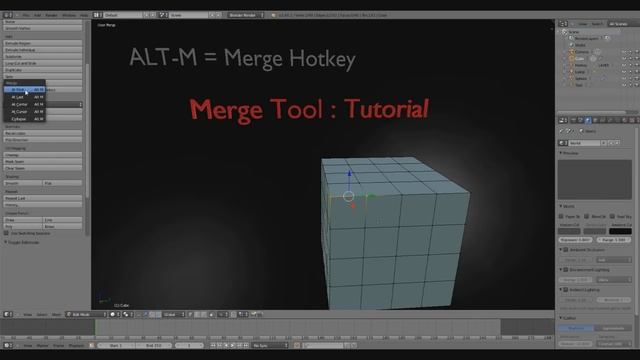This screenshot has width=640, height=360.
Task: Choose At Center in Merge menu
Action: pos(24,104)
